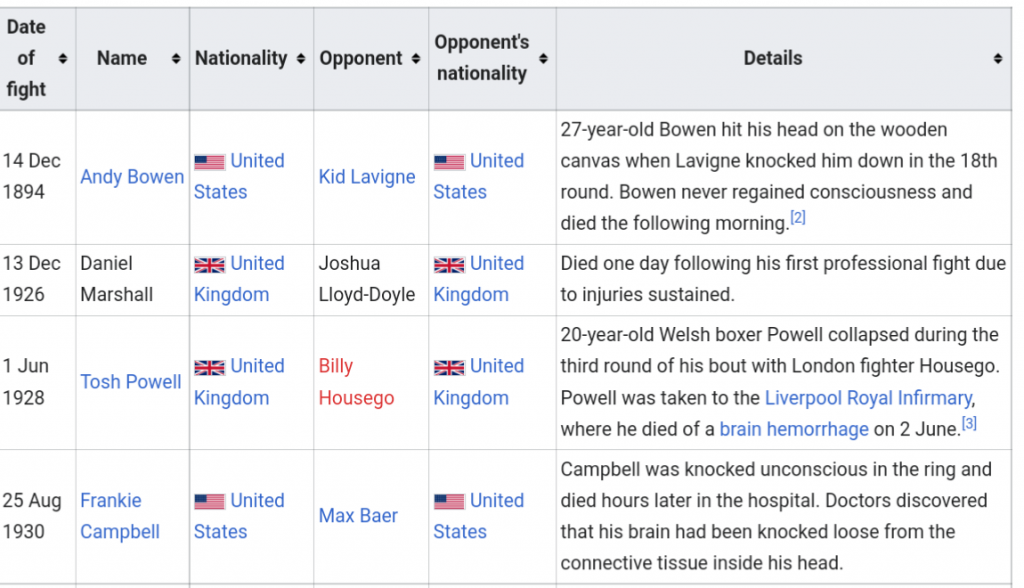Open Kid Lavigne link

367,176
